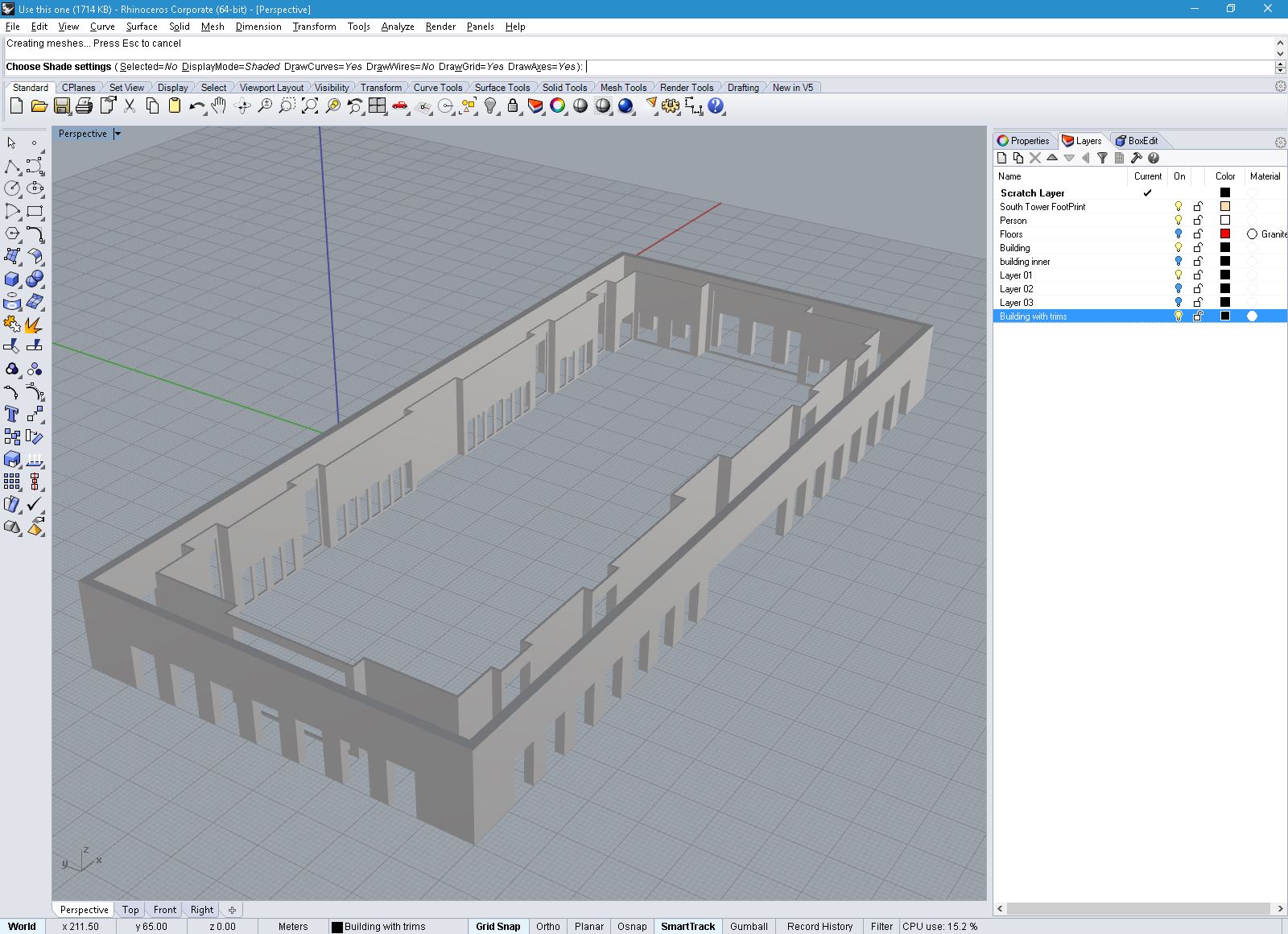Click the Rotate View icon

[x=242, y=105]
